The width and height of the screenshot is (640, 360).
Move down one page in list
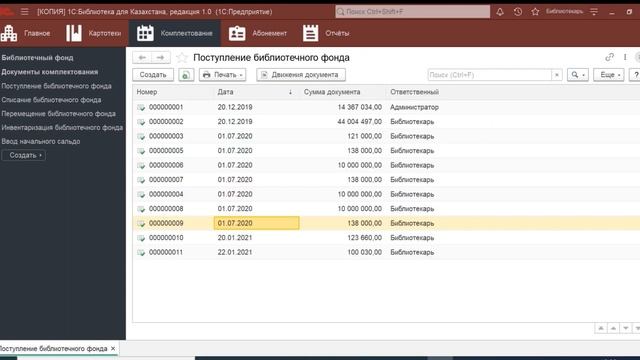[x=625, y=328]
